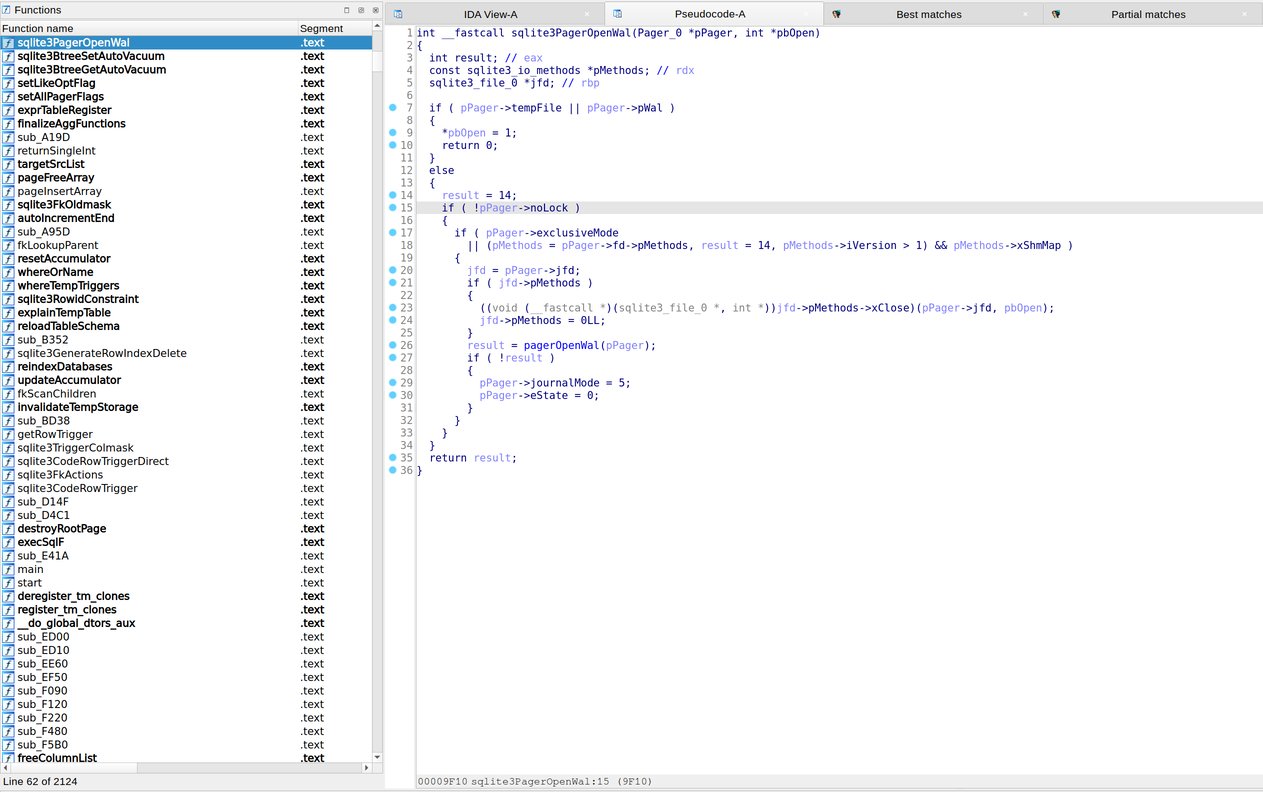Click the function icon next to main

8,569
